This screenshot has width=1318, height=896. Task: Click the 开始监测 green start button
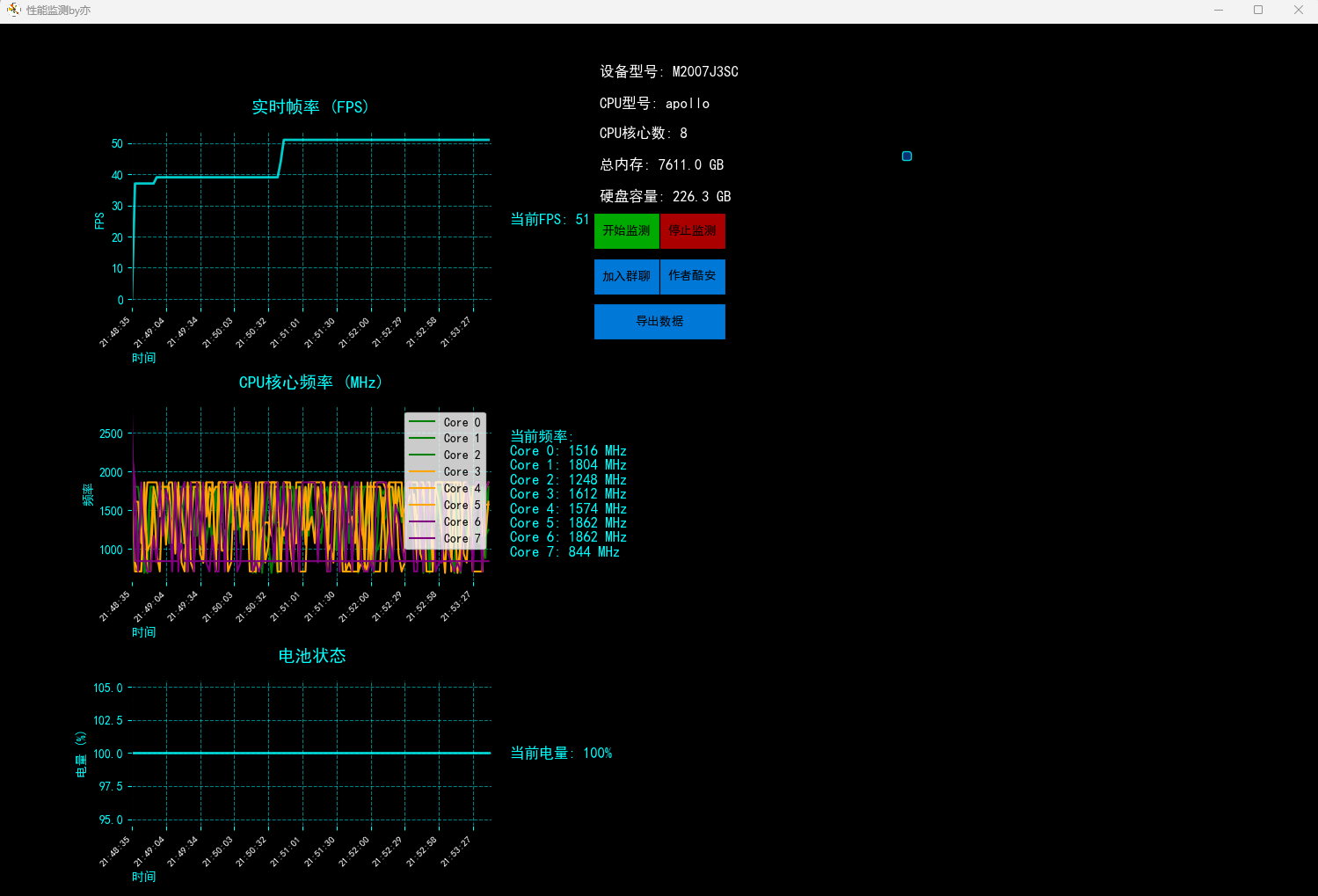pos(626,231)
